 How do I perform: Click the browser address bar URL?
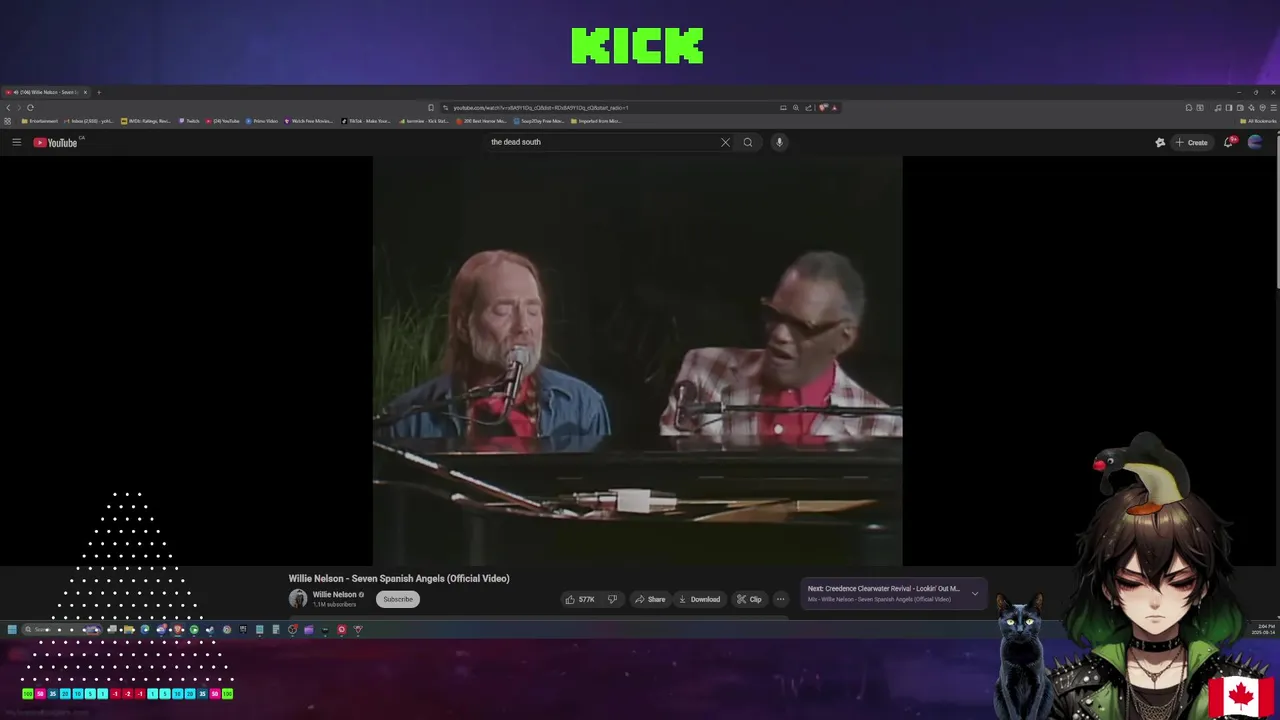pos(540,107)
